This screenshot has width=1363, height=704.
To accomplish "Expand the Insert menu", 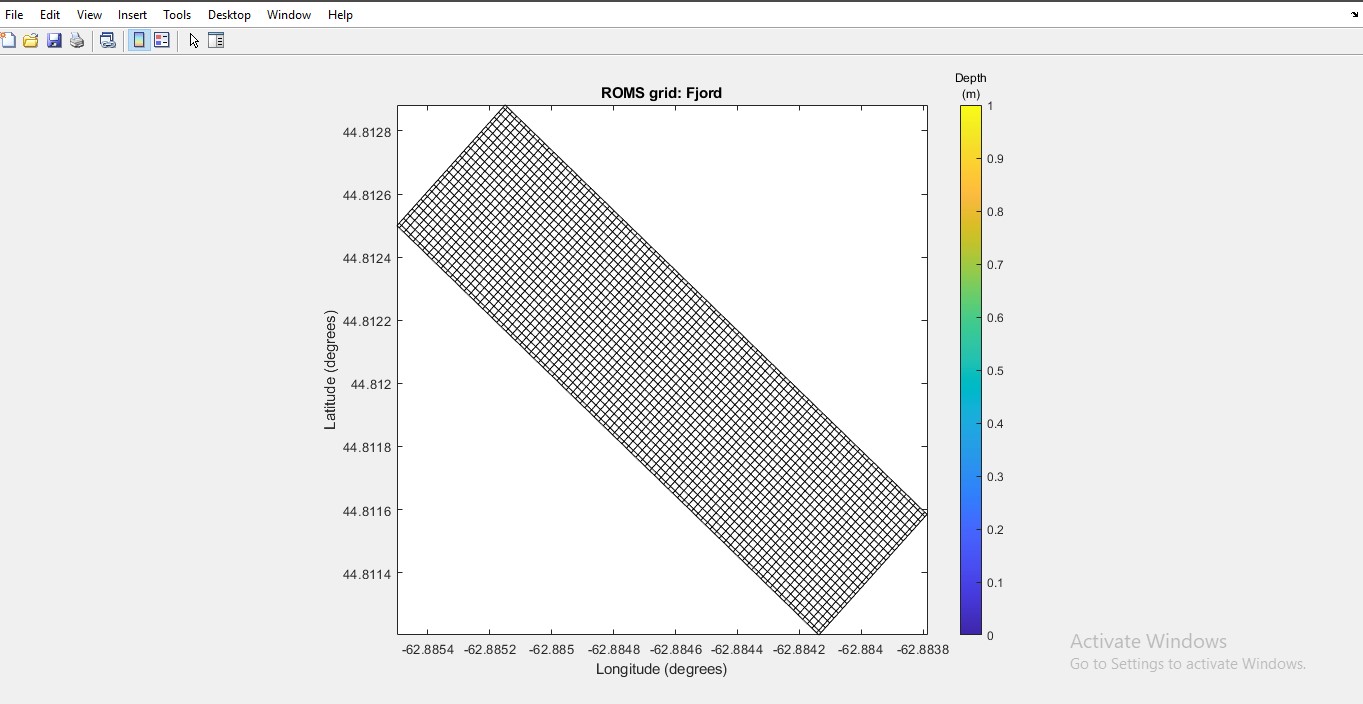I will tap(132, 15).
